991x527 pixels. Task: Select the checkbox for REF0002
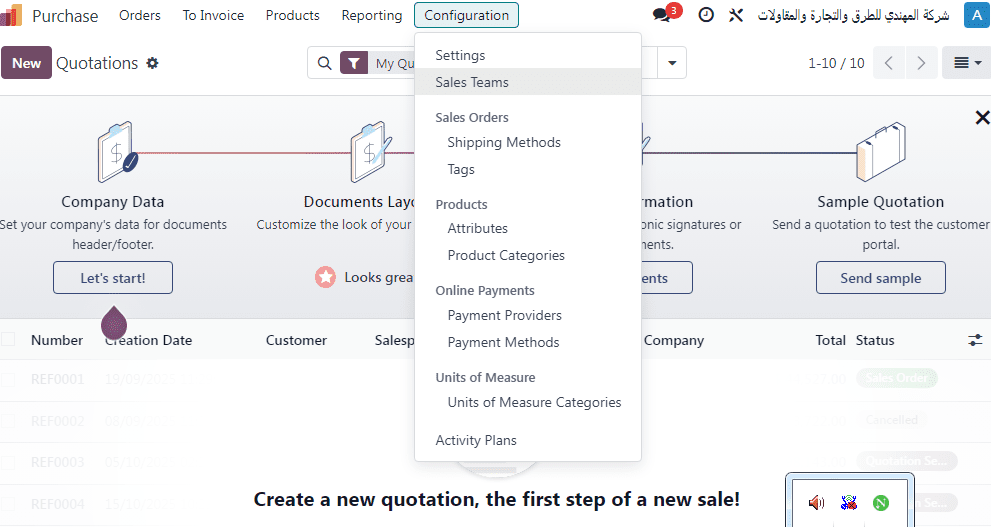click(8, 421)
